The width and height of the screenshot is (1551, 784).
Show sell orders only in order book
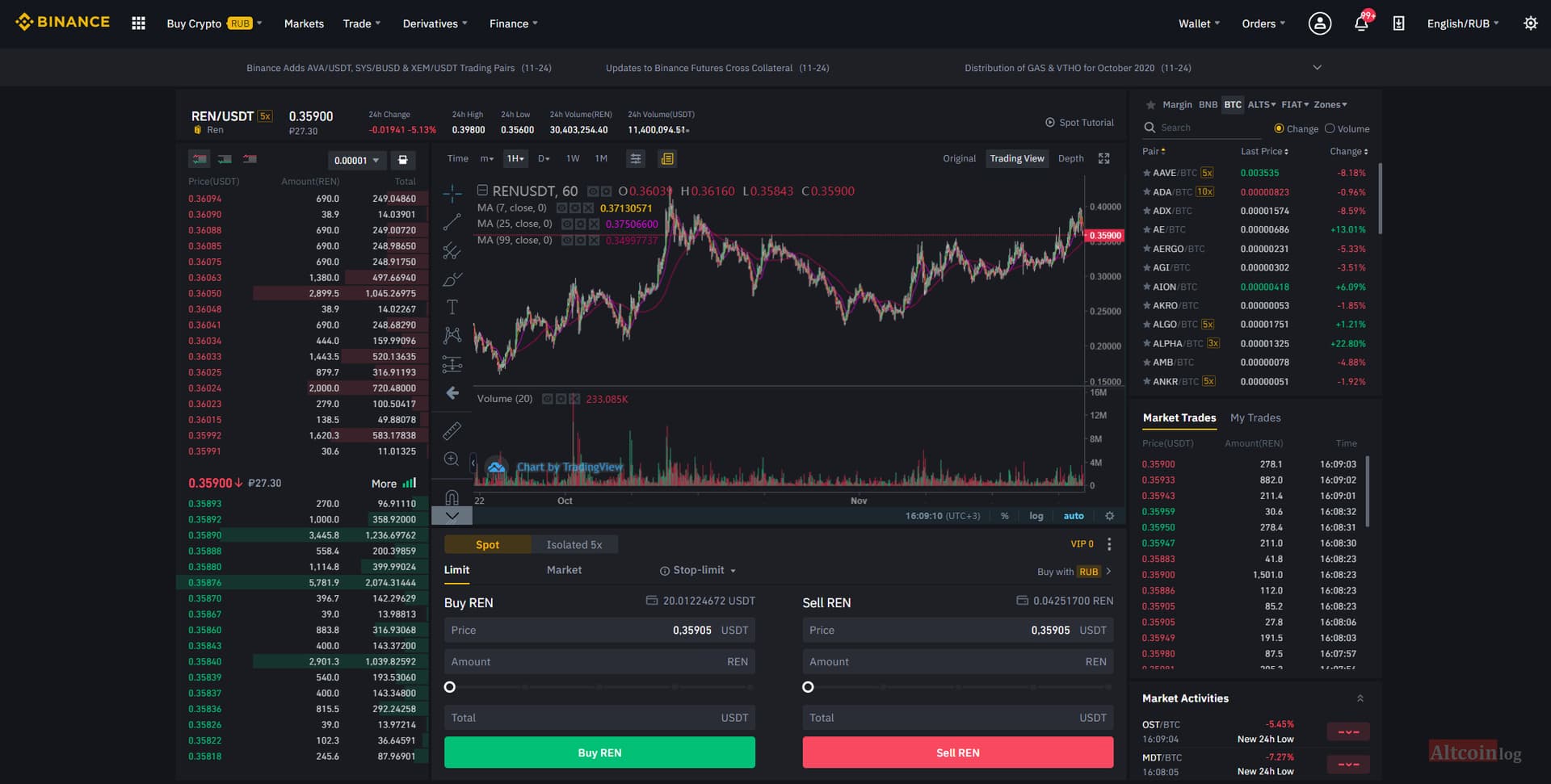coord(250,159)
